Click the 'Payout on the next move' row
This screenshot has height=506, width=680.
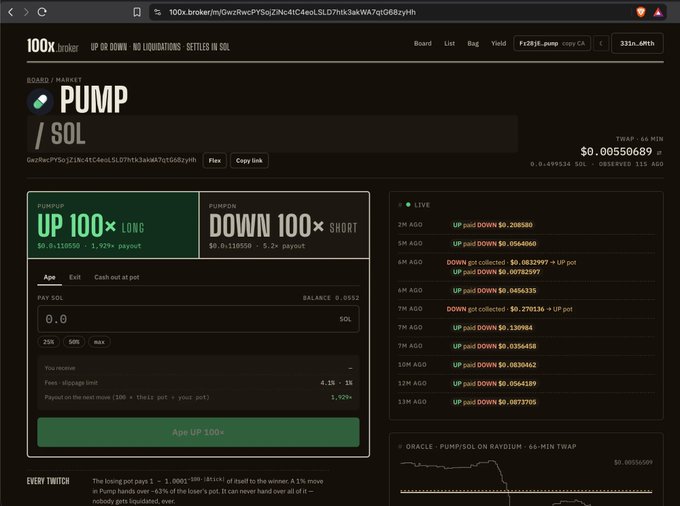click(x=198, y=397)
